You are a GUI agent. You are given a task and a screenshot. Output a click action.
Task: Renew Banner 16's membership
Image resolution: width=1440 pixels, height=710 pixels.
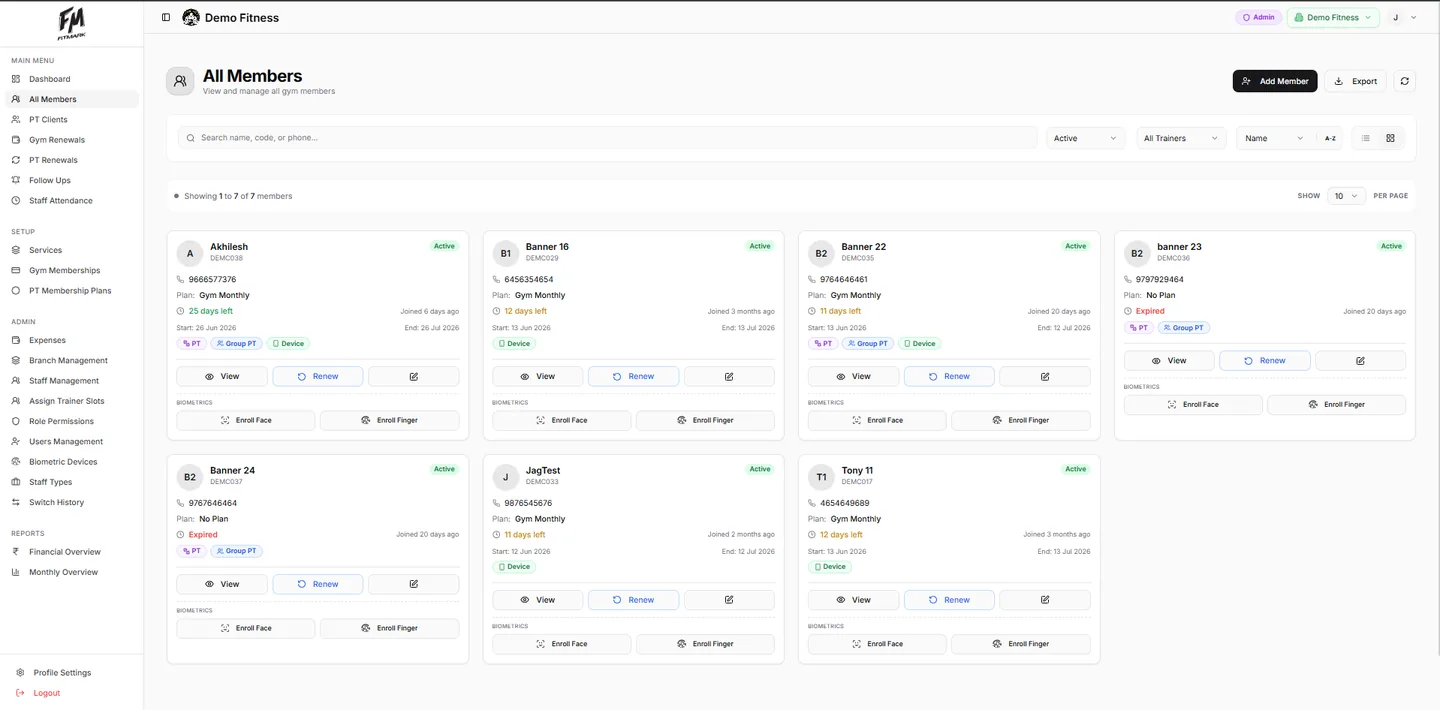(633, 376)
